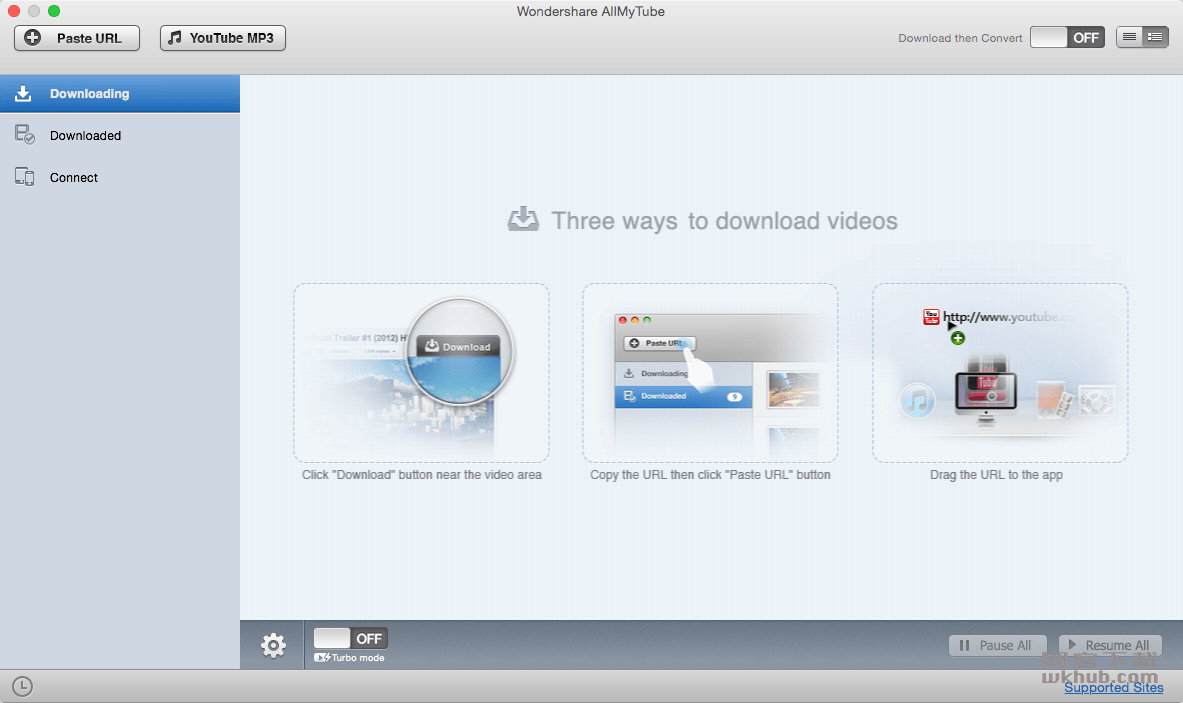Image resolution: width=1183 pixels, height=703 pixels.
Task: Open the Supported Sites link
Action: pyautogui.click(x=1114, y=687)
